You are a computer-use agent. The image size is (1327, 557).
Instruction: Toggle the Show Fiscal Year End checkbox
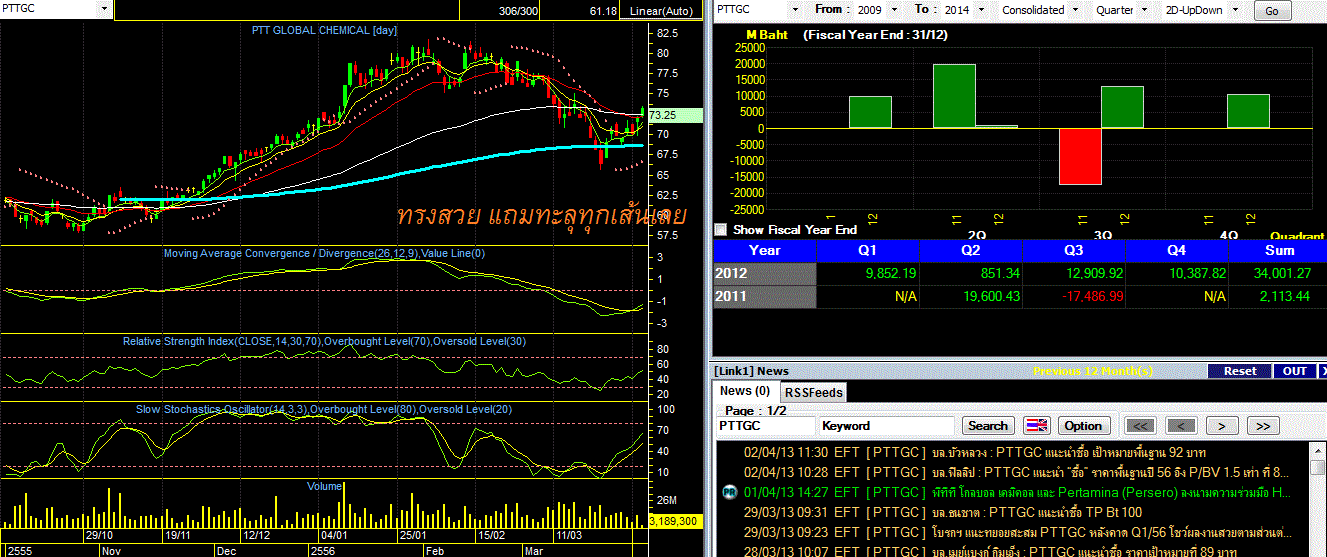click(x=721, y=229)
